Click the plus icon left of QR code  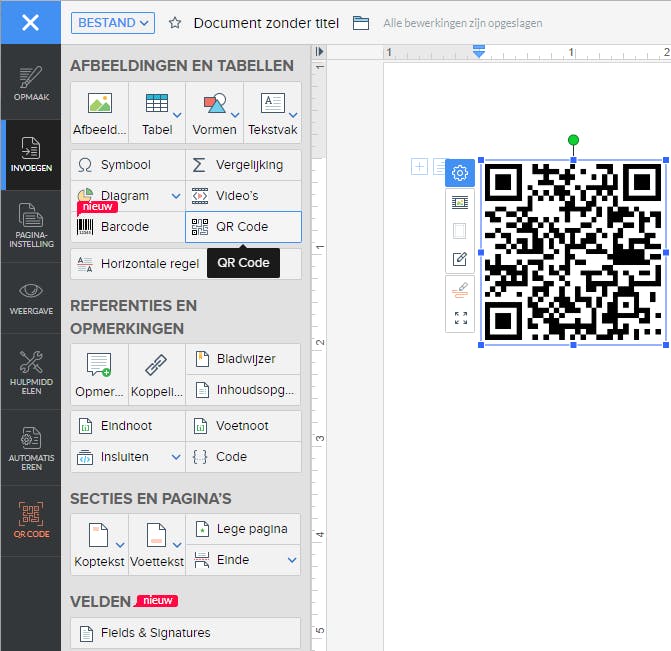(x=419, y=166)
